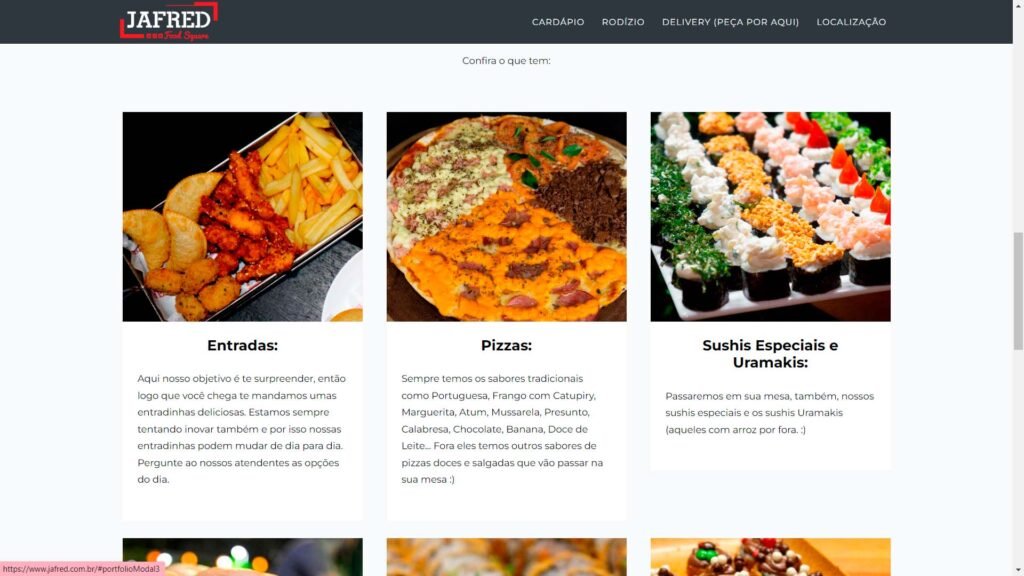1024x576 pixels.
Task: Open the bottom-right chocolate dessert photo
Action: (770, 557)
